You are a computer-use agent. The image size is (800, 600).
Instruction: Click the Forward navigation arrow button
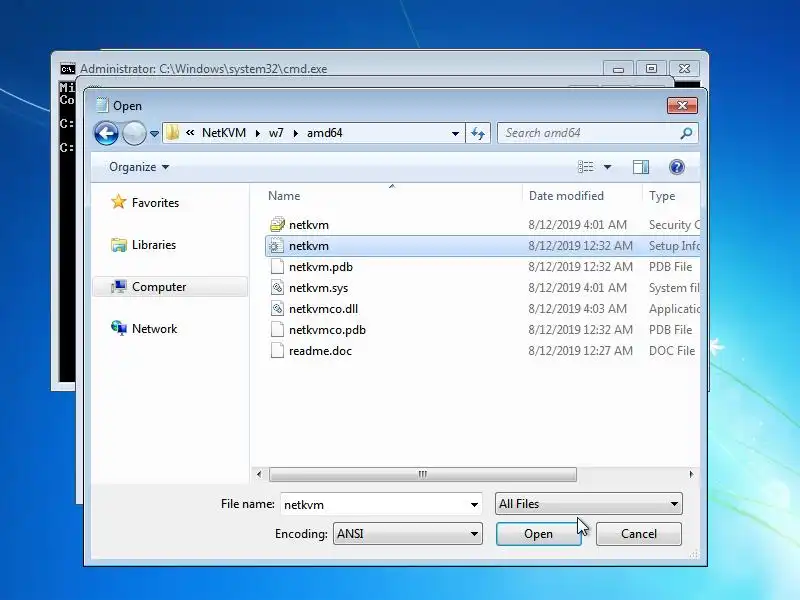[x=134, y=134]
